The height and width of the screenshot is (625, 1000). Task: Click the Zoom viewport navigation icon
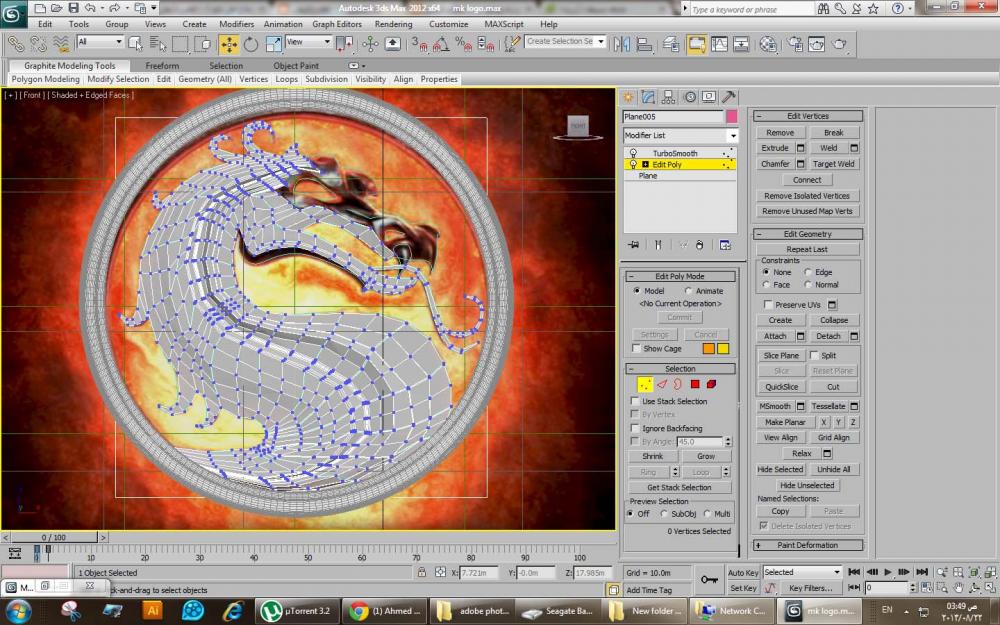943,572
